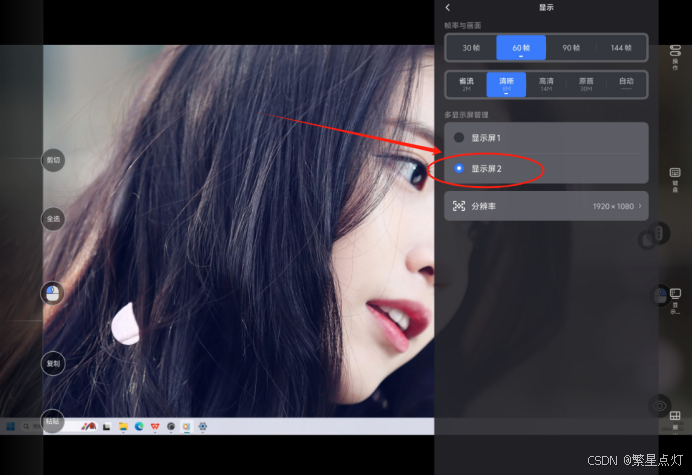The height and width of the screenshot is (475, 692).
Task: Tap the mouse mode round button
Action: point(53,293)
